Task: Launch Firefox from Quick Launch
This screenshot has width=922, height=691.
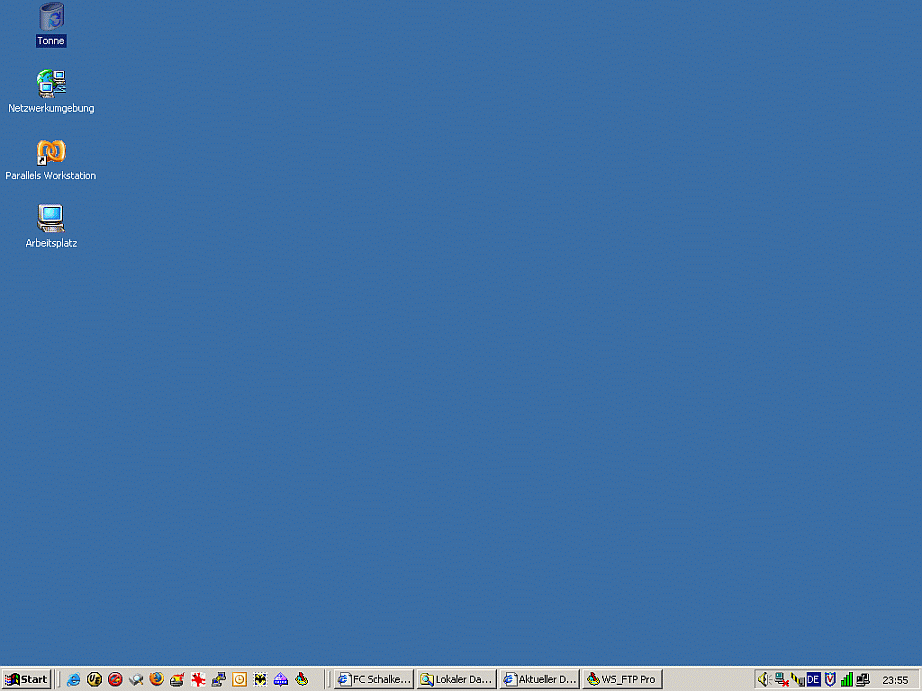Action: [x=156, y=679]
